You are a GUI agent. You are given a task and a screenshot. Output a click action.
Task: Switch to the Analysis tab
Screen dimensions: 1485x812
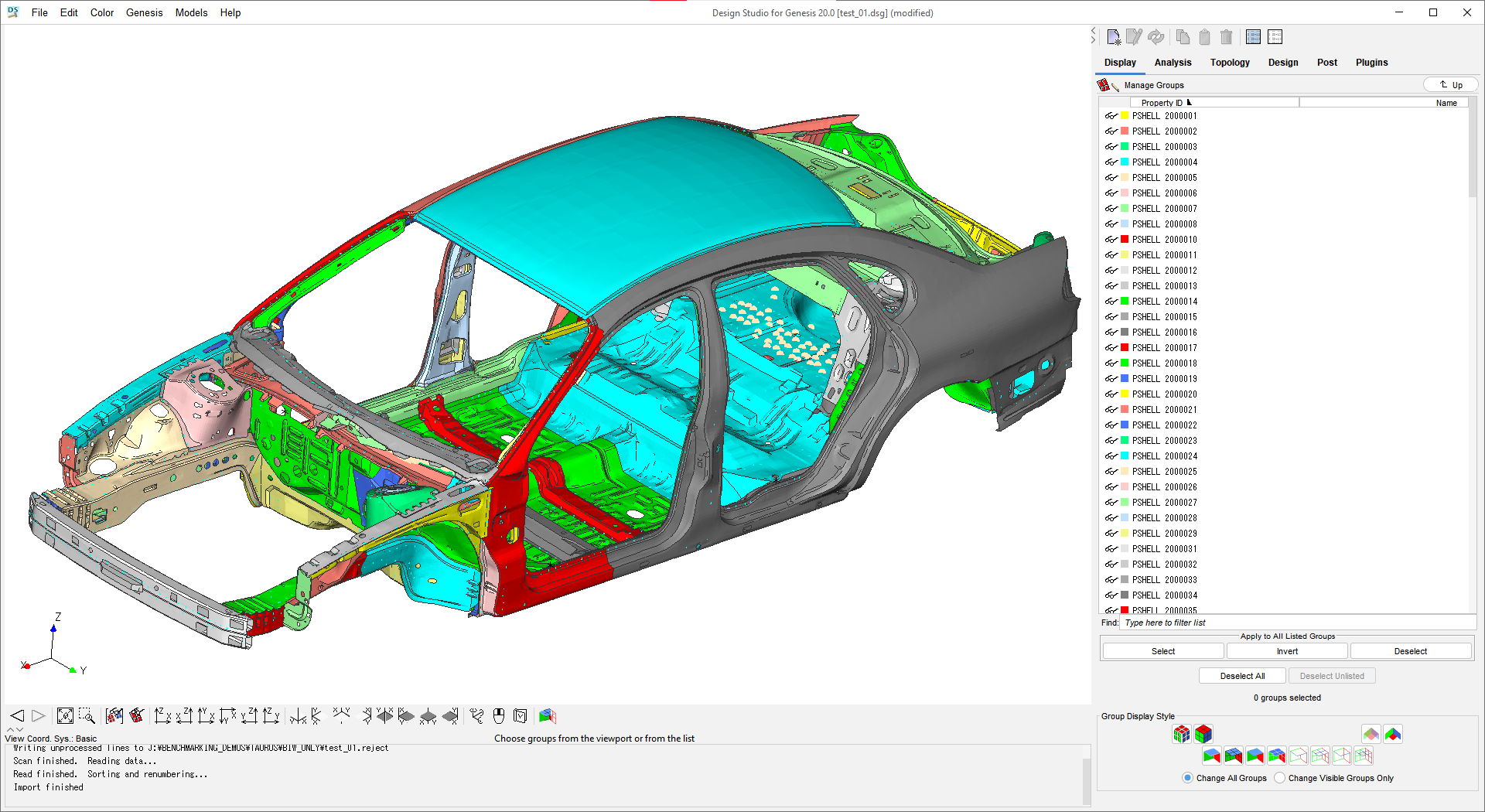coord(1173,63)
